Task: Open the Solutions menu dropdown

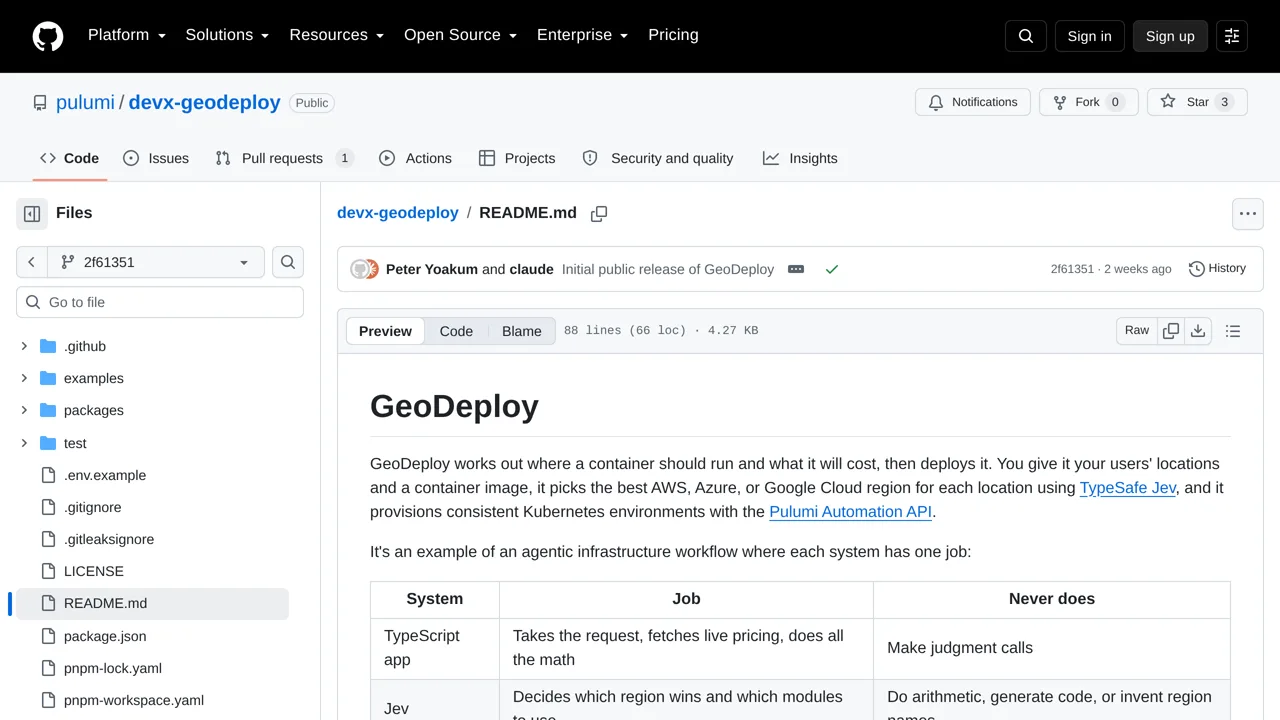Action: (x=227, y=35)
